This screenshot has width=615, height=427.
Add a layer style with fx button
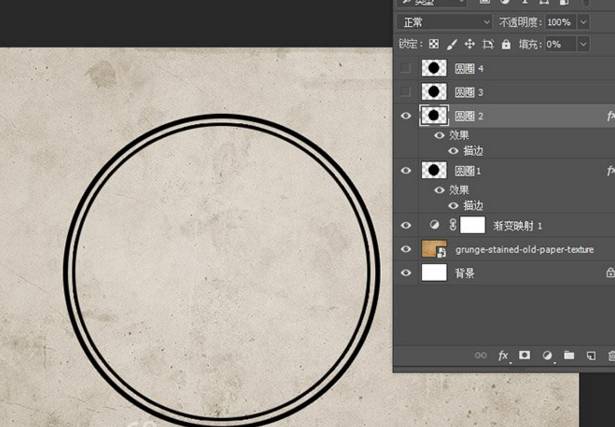[503, 355]
